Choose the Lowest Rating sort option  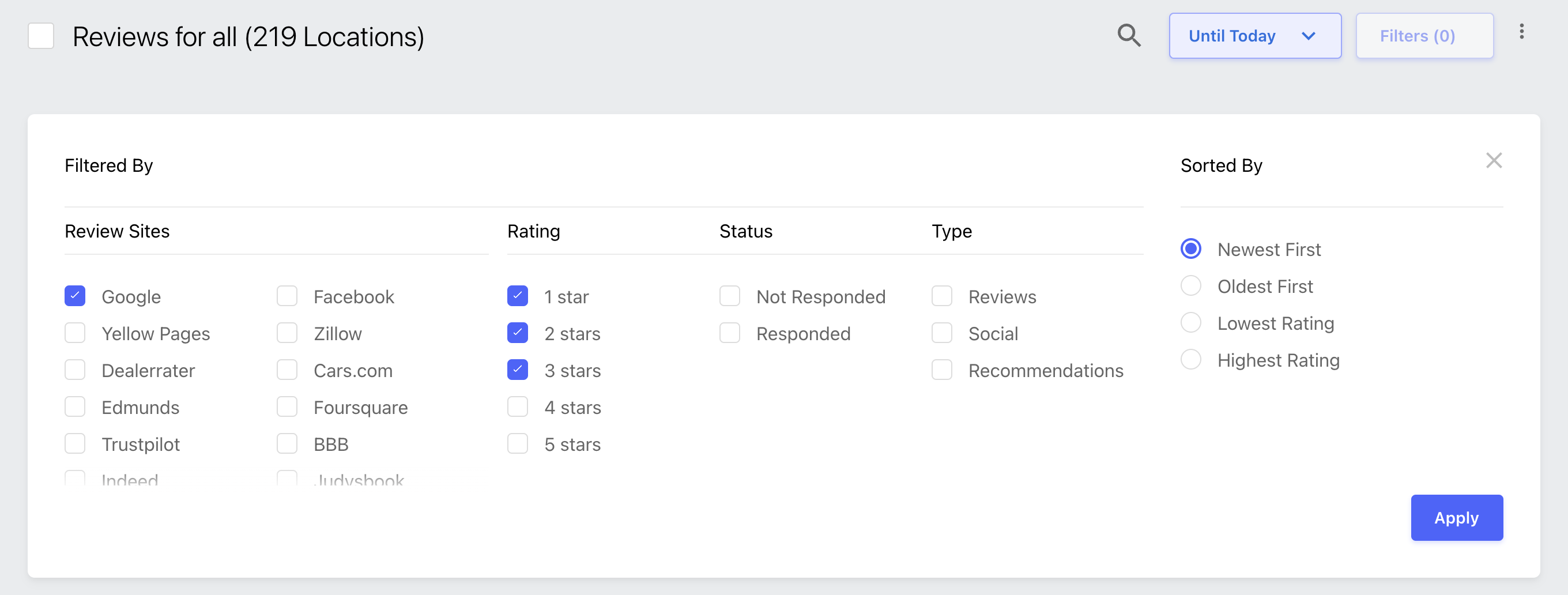pyautogui.click(x=1190, y=323)
